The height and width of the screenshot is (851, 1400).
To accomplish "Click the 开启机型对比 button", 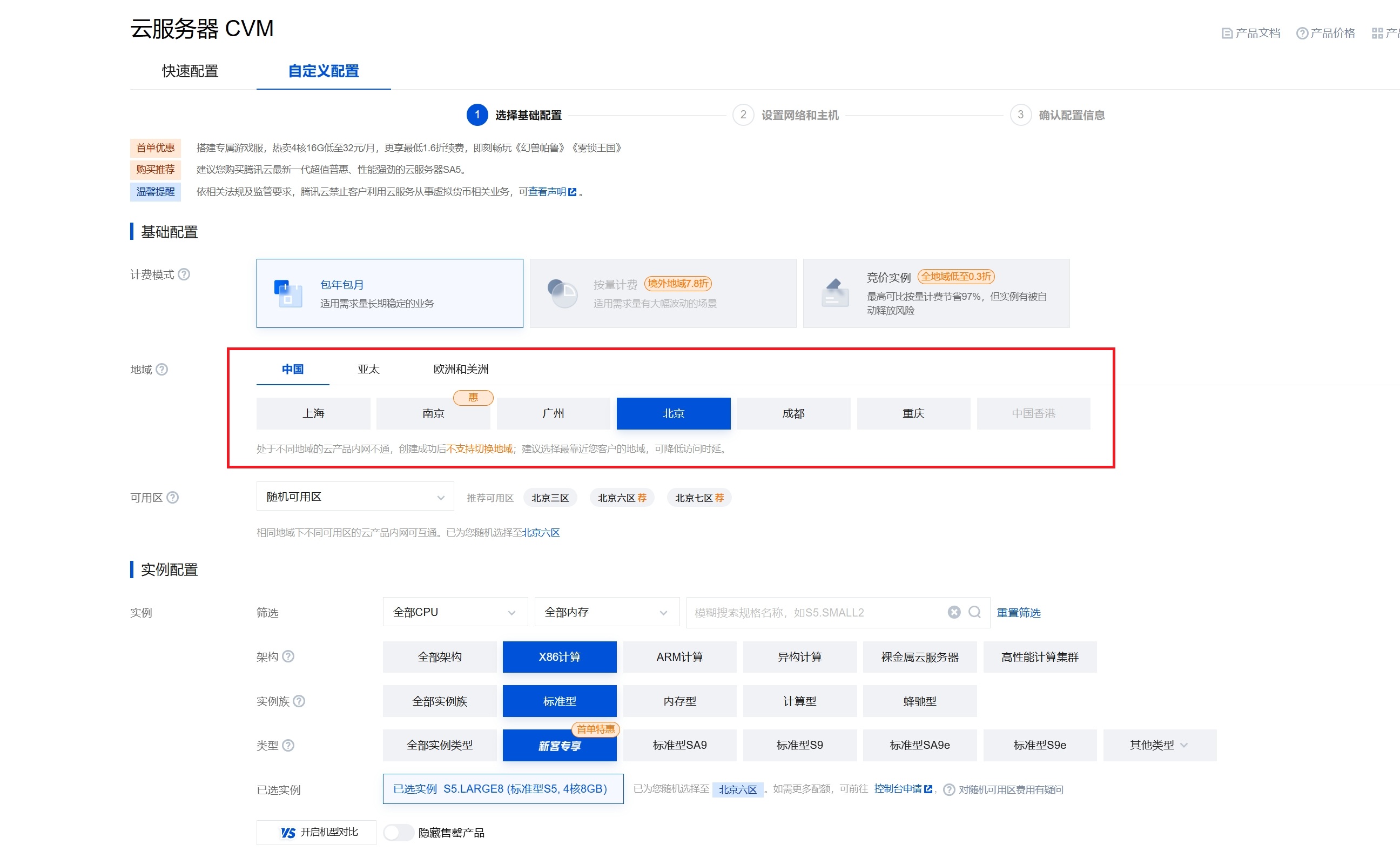I will (316, 833).
